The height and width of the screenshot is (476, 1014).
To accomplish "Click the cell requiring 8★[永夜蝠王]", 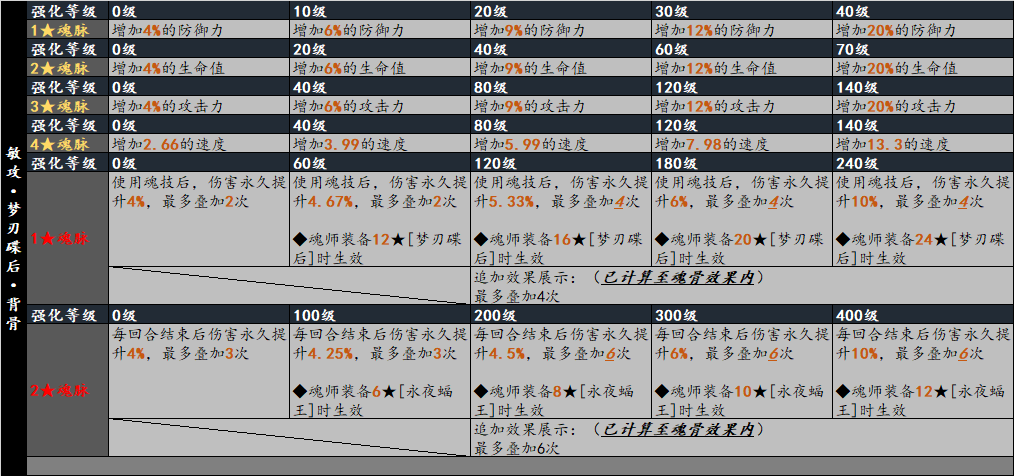I will (x=561, y=372).
